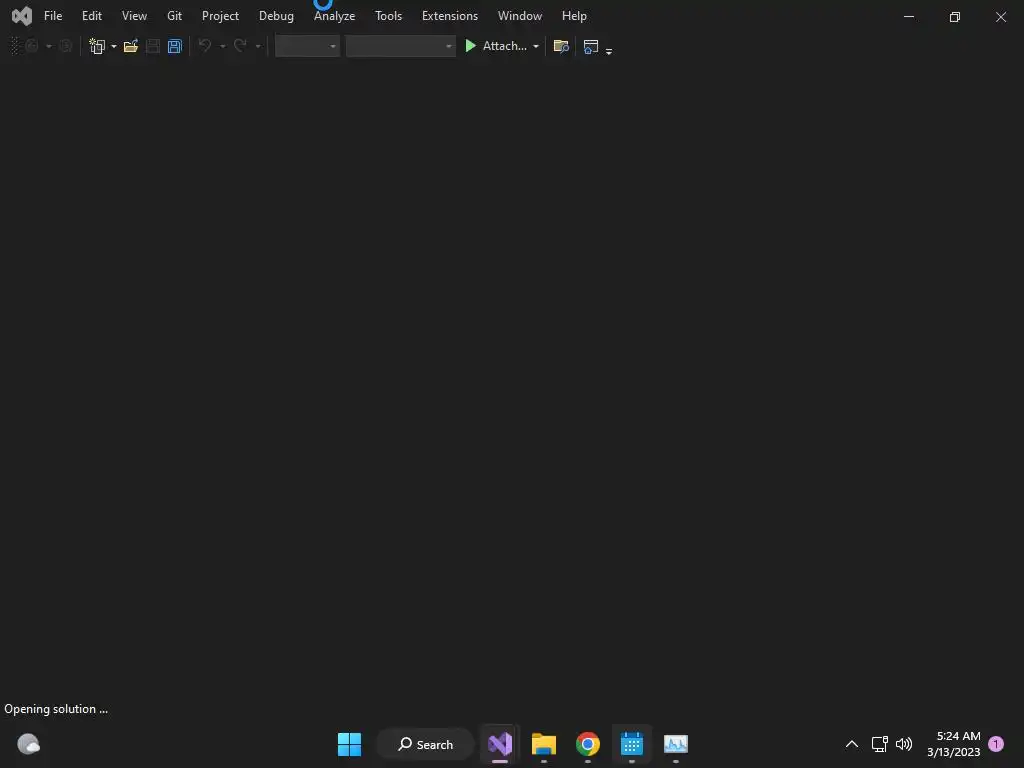Click the Visual Studio logo icon
1024x768 pixels.
22,16
